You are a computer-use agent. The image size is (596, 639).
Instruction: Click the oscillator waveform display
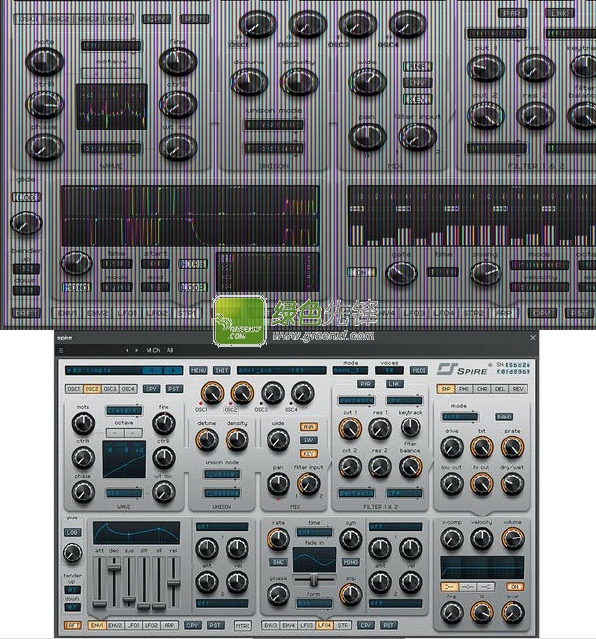click(124, 459)
